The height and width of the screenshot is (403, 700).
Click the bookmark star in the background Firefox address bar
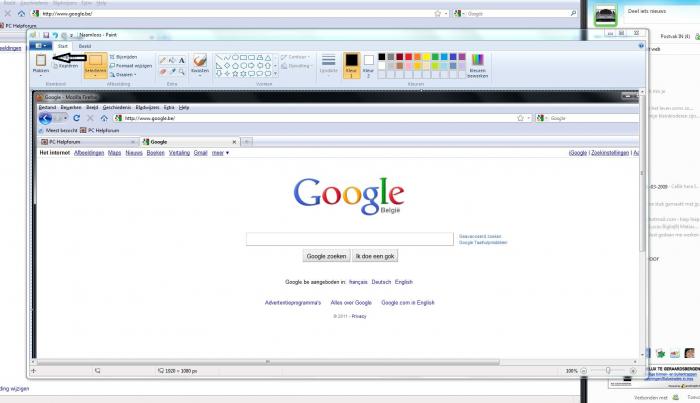point(438,14)
